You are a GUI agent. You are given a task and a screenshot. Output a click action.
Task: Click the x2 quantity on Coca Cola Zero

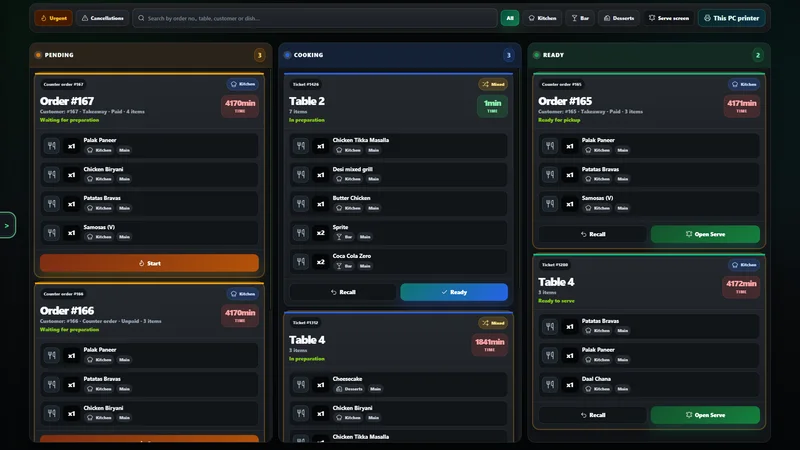coord(320,262)
